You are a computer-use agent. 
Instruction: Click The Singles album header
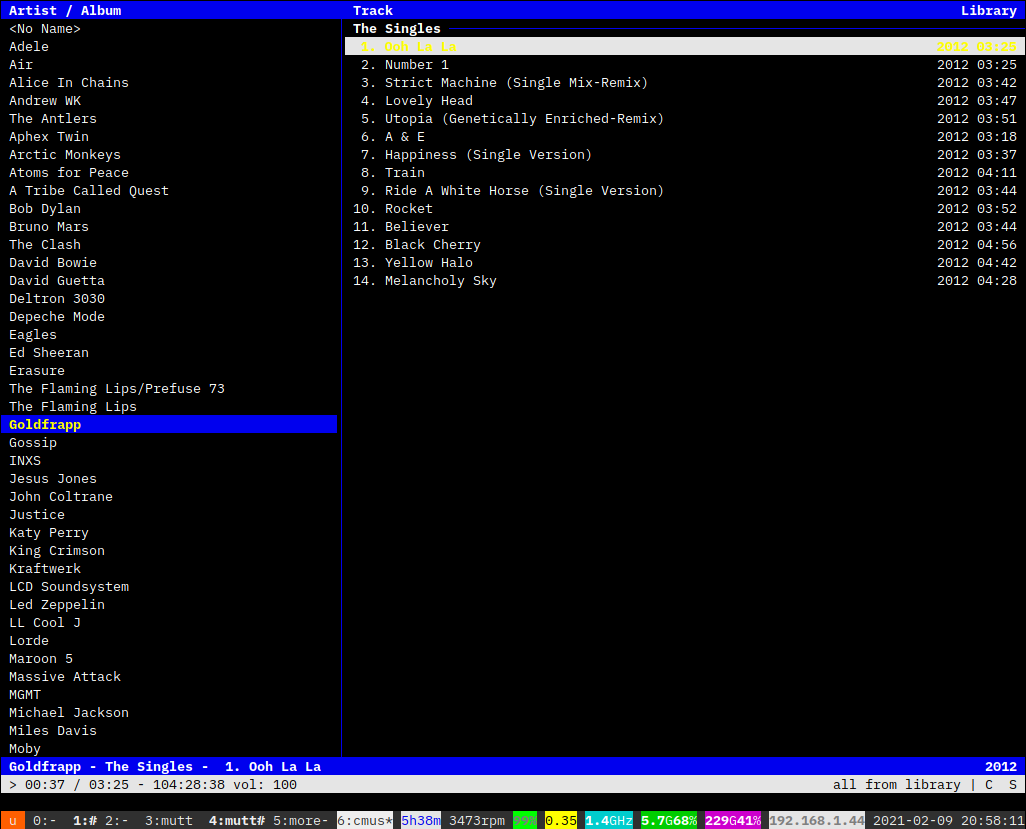click(397, 29)
